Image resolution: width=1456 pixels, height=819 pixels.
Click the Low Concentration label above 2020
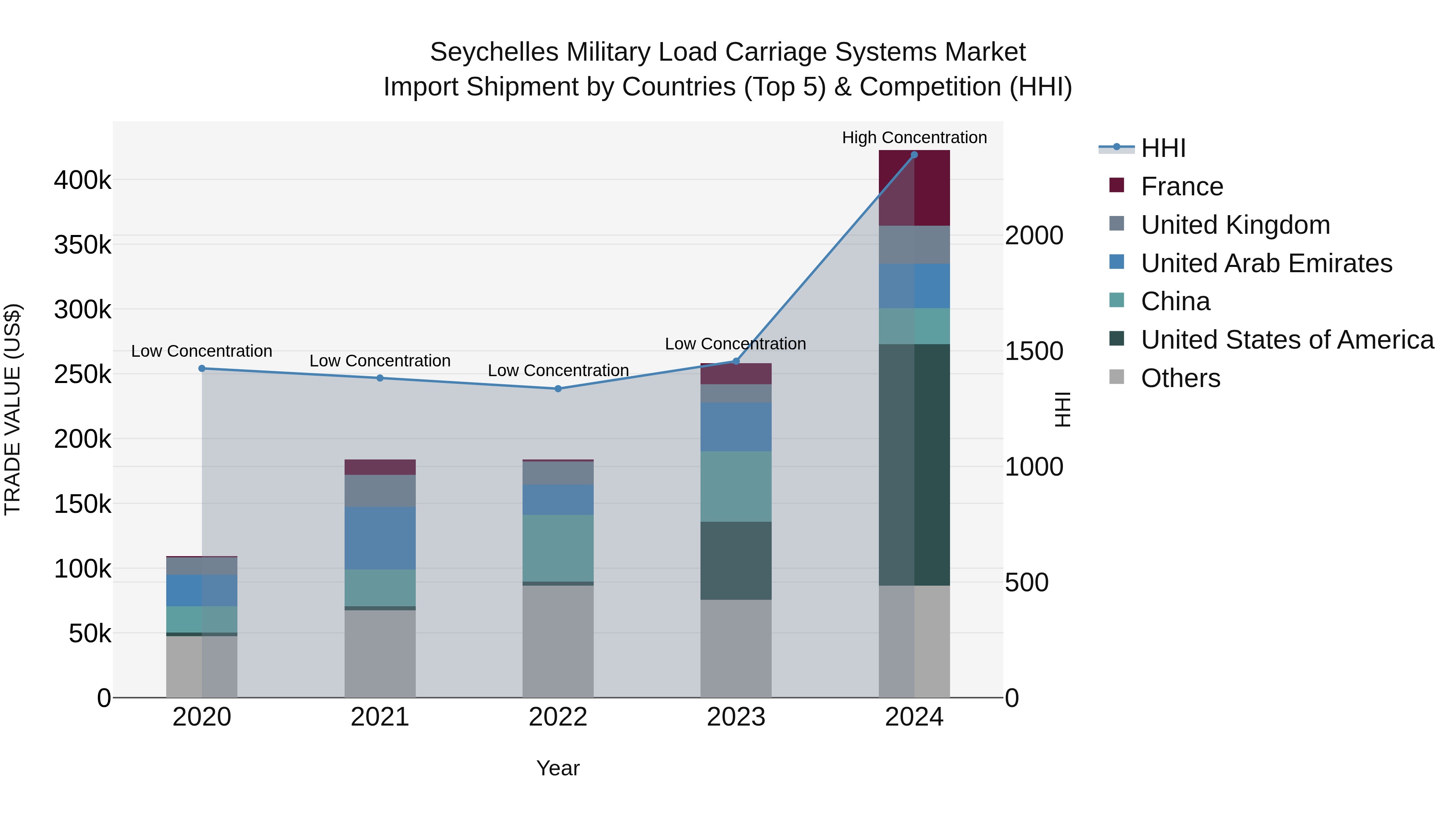[202, 351]
